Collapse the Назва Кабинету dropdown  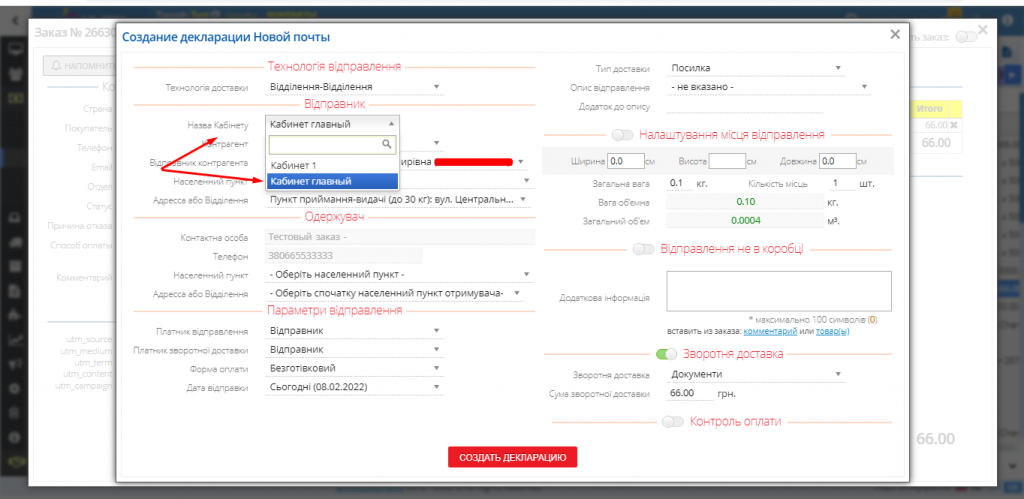pyautogui.click(x=332, y=123)
